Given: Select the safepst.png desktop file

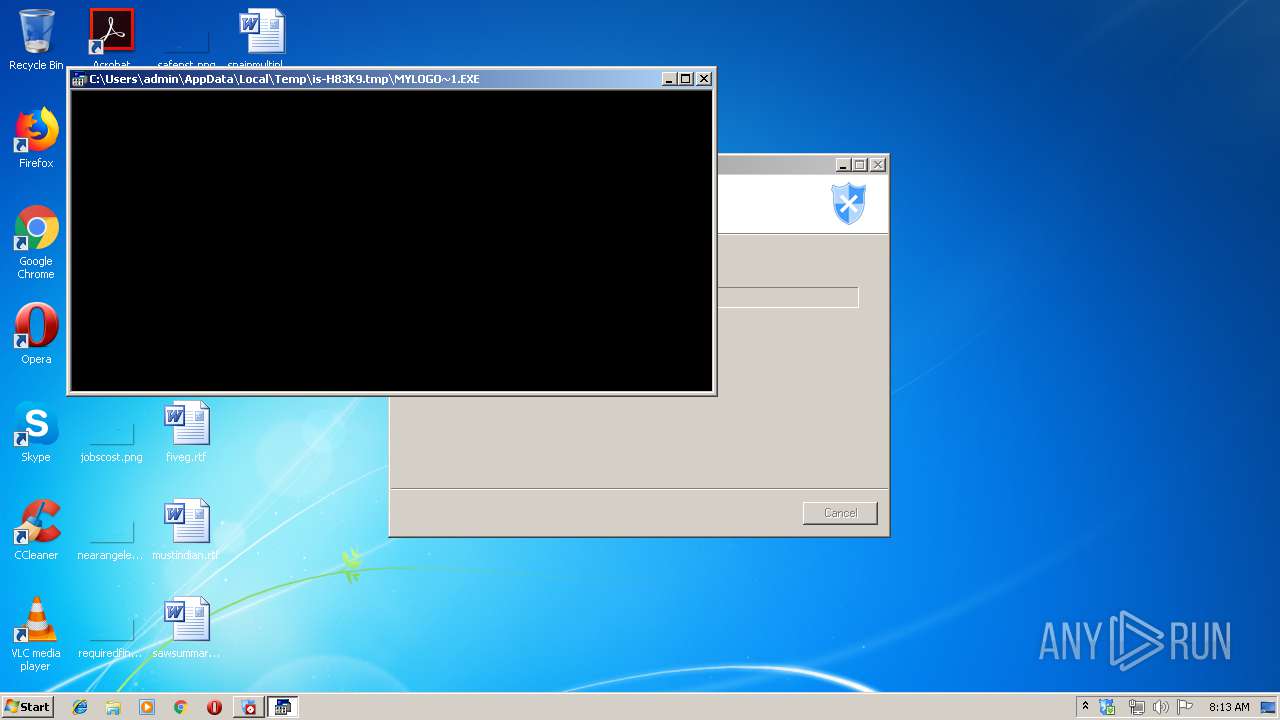Looking at the screenshot, I should (x=186, y=40).
